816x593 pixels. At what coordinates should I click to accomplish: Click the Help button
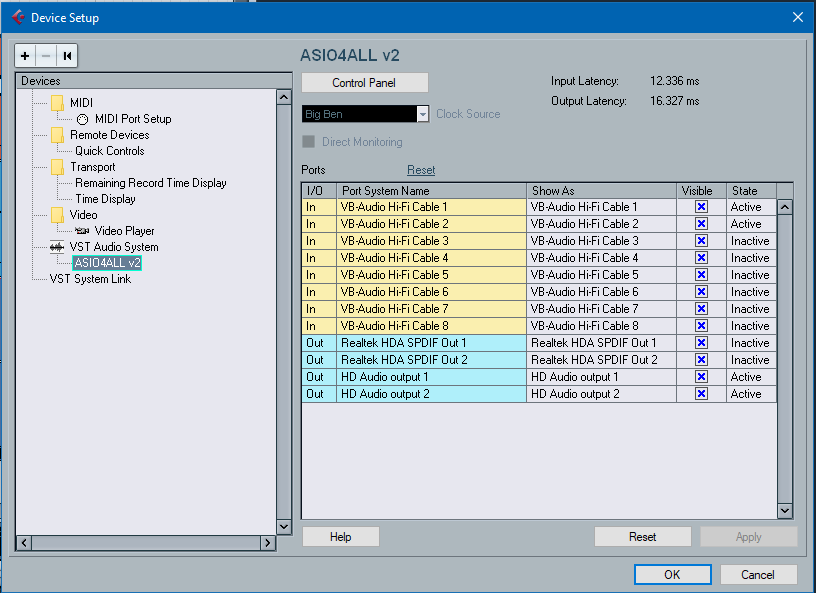coord(341,537)
